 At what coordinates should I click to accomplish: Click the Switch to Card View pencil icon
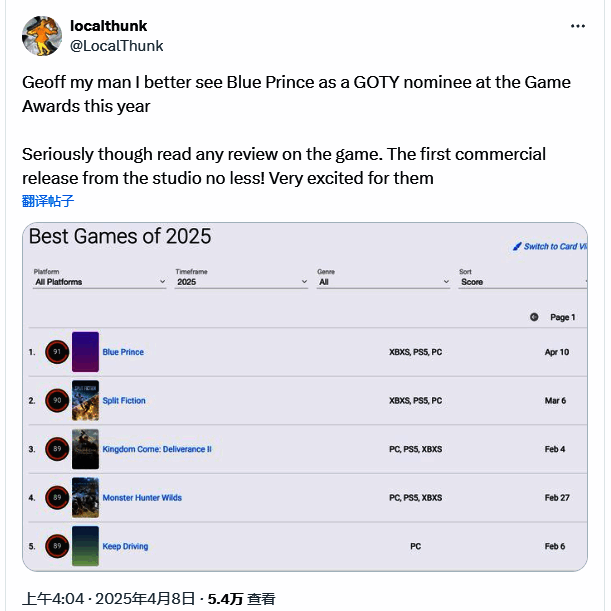[x=517, y=246]
